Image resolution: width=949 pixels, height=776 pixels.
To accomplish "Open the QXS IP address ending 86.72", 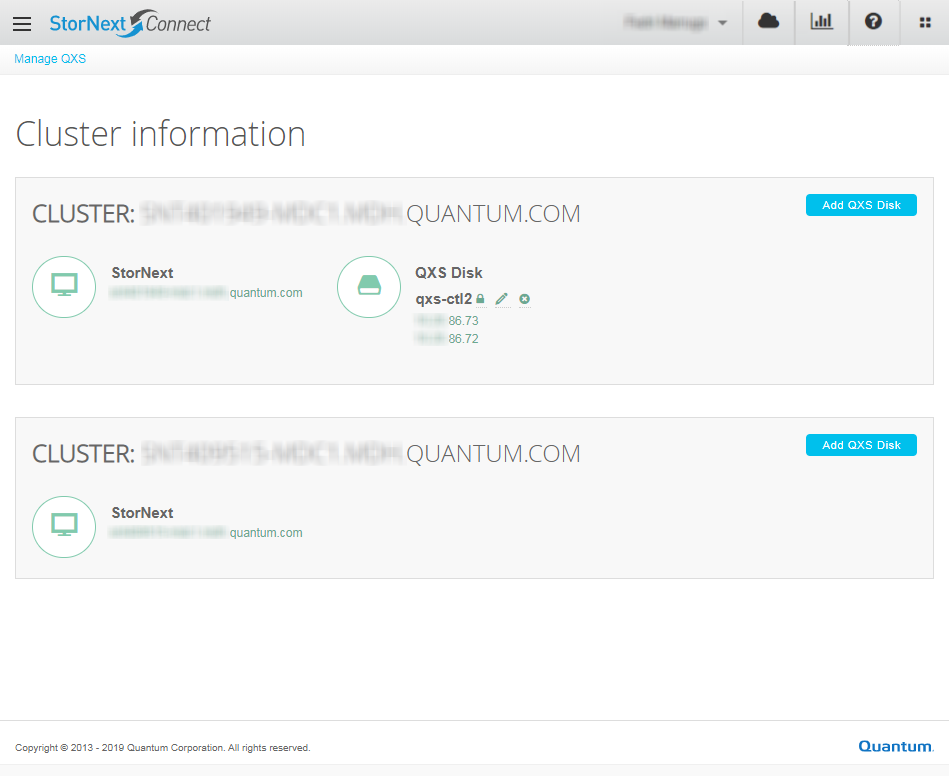I will [447, 339].
